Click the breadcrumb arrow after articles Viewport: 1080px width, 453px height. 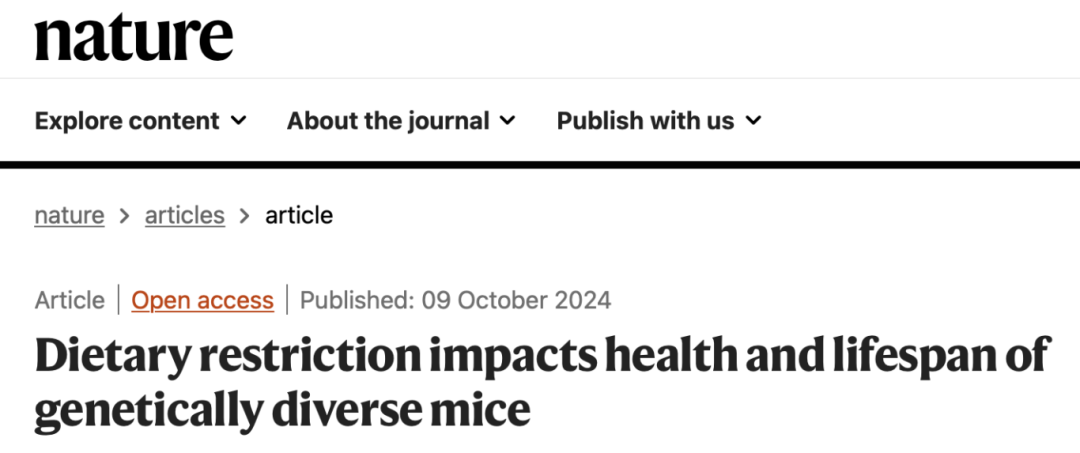[x=245, y=216]
